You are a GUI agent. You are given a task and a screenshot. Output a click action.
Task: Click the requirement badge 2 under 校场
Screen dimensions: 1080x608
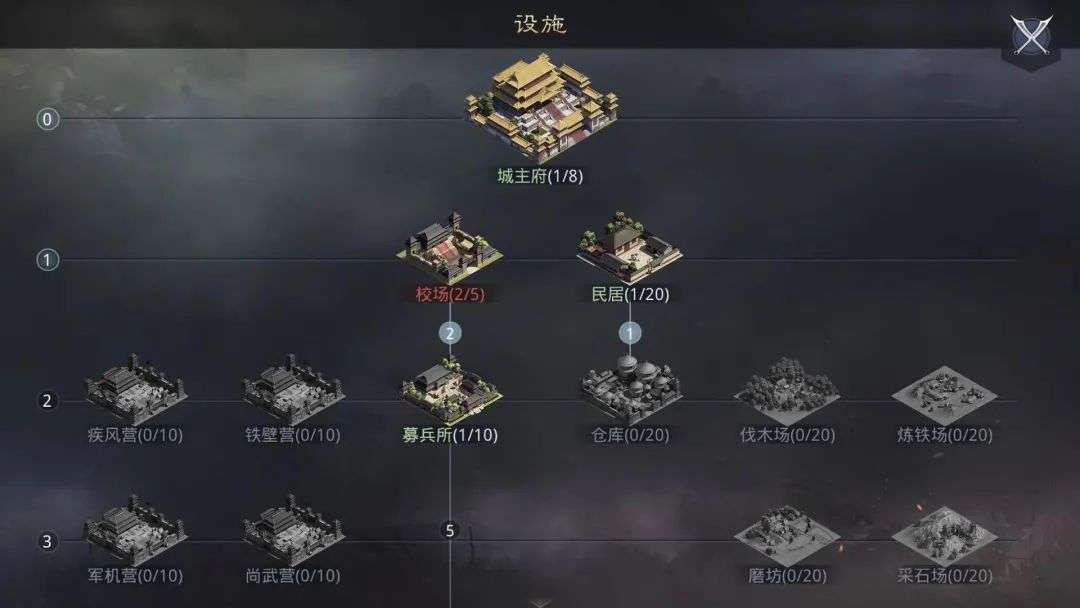[x=450, y=333]
